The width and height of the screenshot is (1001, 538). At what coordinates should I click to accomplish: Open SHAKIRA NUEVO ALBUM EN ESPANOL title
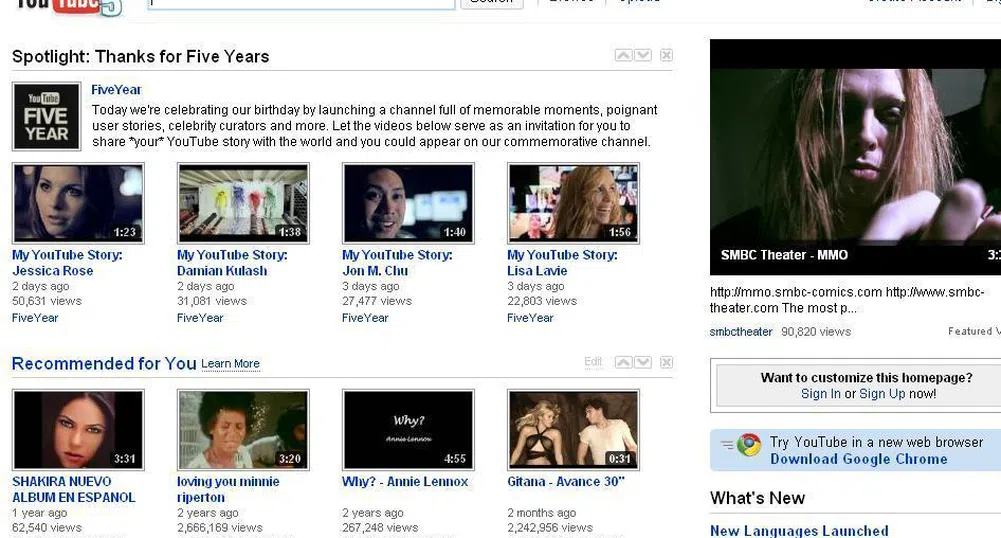(x=73, y=489)
